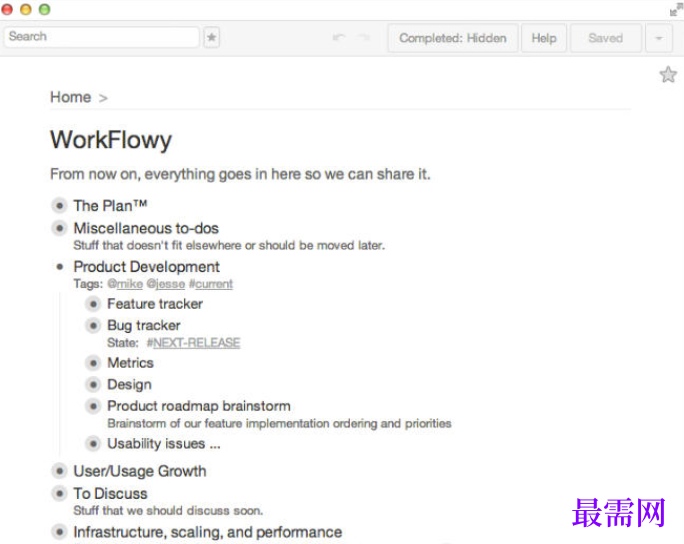Screen dimensions: 684x544
Task: Expand the Feature tracker bullet
Action: click(x=93, y=304)
